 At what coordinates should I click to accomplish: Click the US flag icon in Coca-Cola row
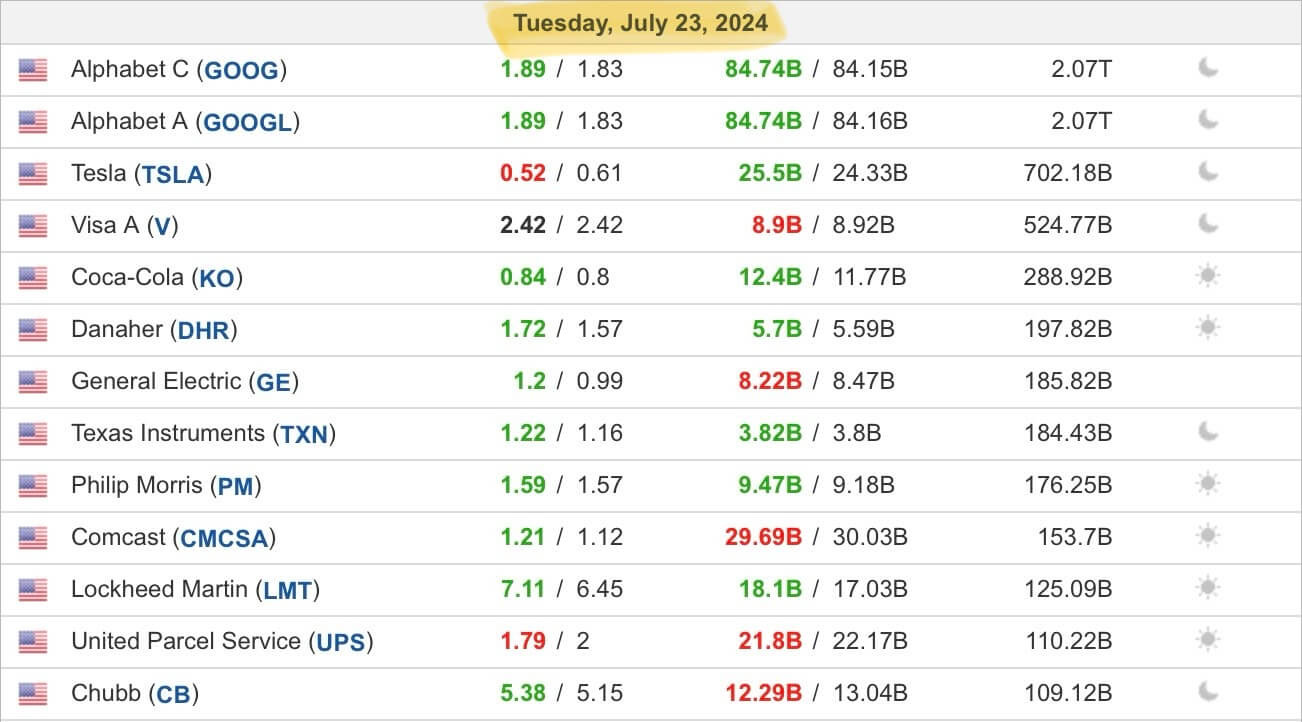[33, 278]
